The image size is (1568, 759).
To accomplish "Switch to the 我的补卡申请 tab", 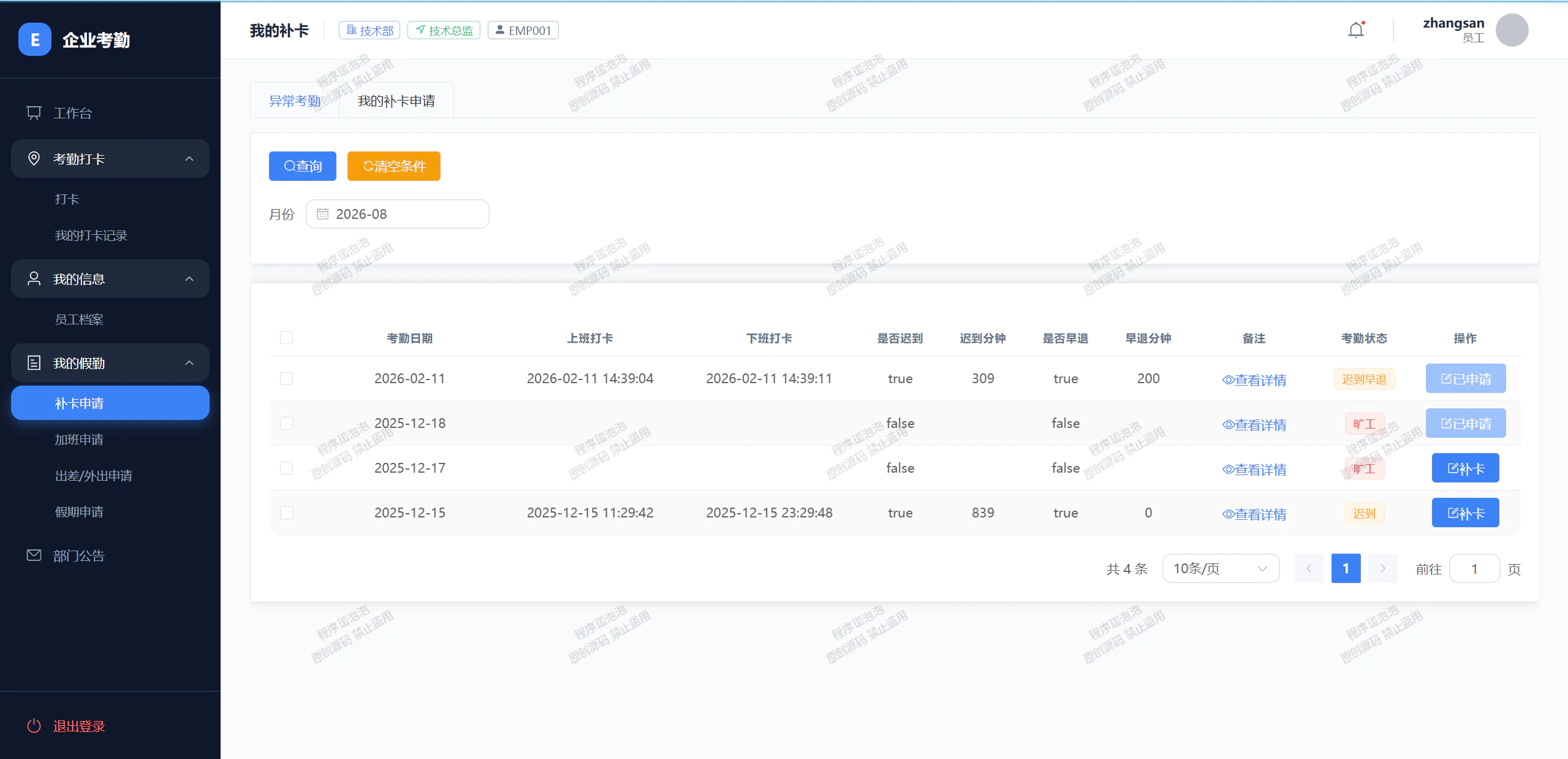I will (396, 101).
